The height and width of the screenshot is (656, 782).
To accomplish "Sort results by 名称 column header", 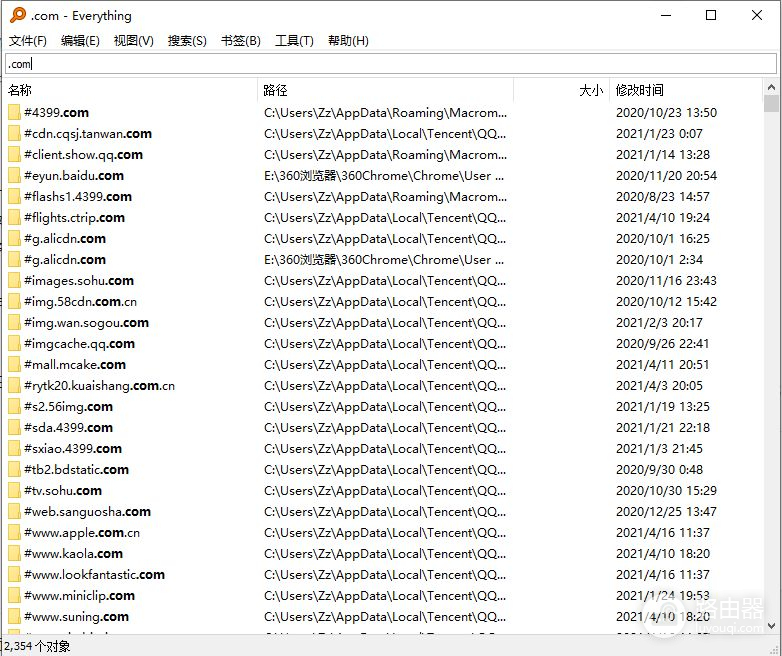I will point(20,90).
